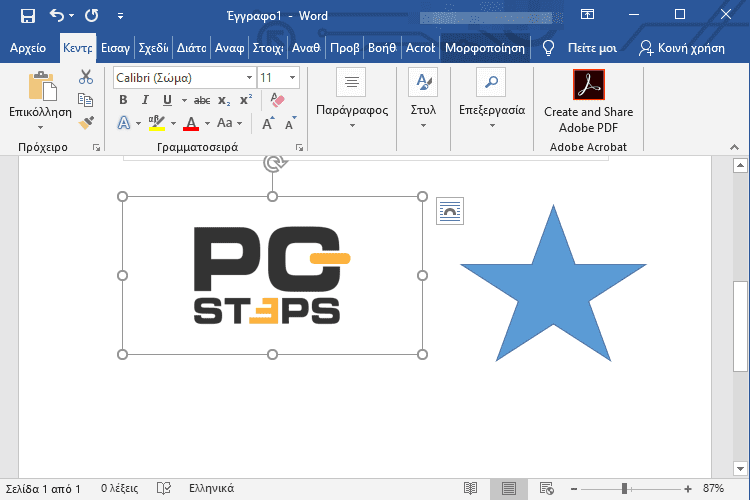Open the Customize Quick Access Toolbar menu
The height and width of the screenshot is (500, 750).
pos(121,16)
